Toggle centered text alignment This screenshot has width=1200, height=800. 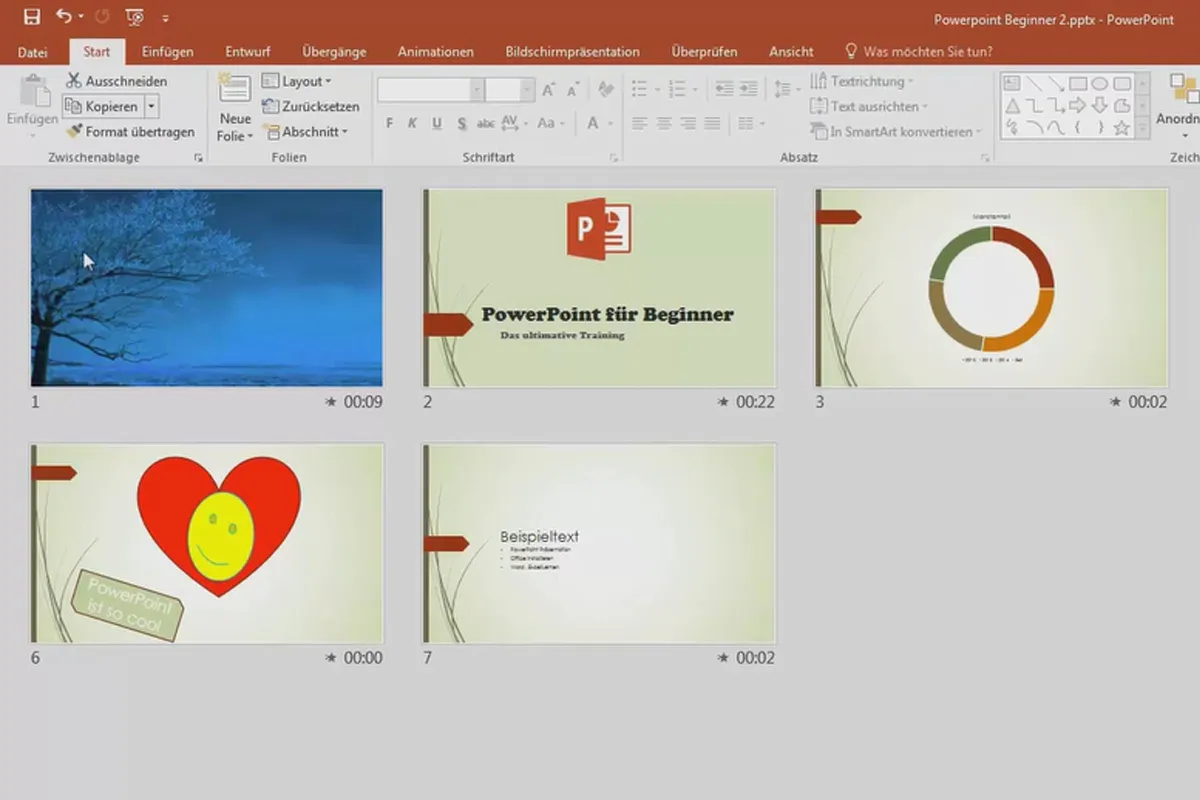click(x=664, y=124)
